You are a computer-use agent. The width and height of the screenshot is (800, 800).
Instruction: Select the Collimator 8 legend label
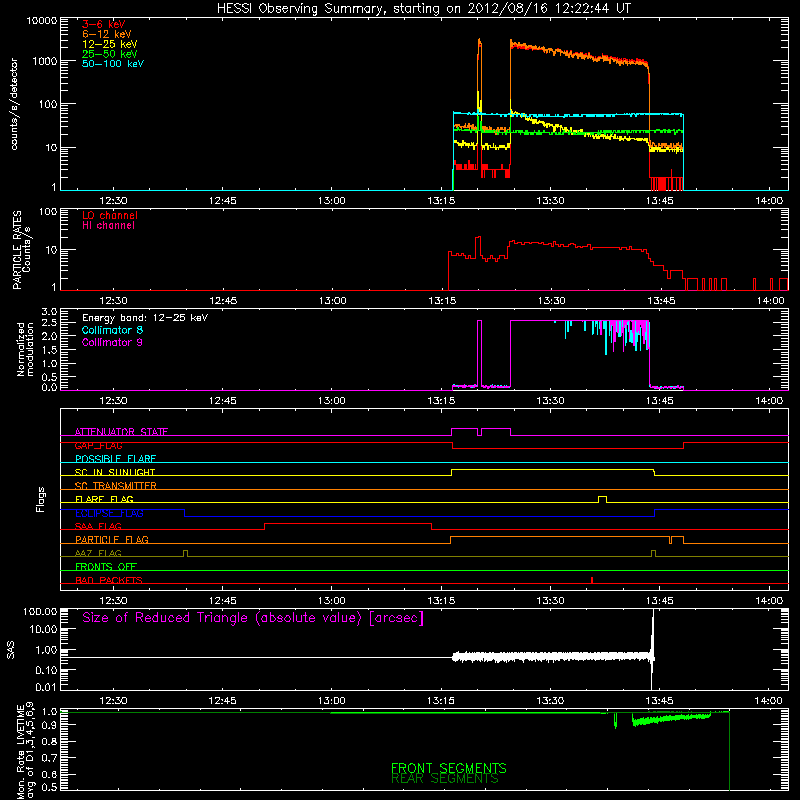112,330
